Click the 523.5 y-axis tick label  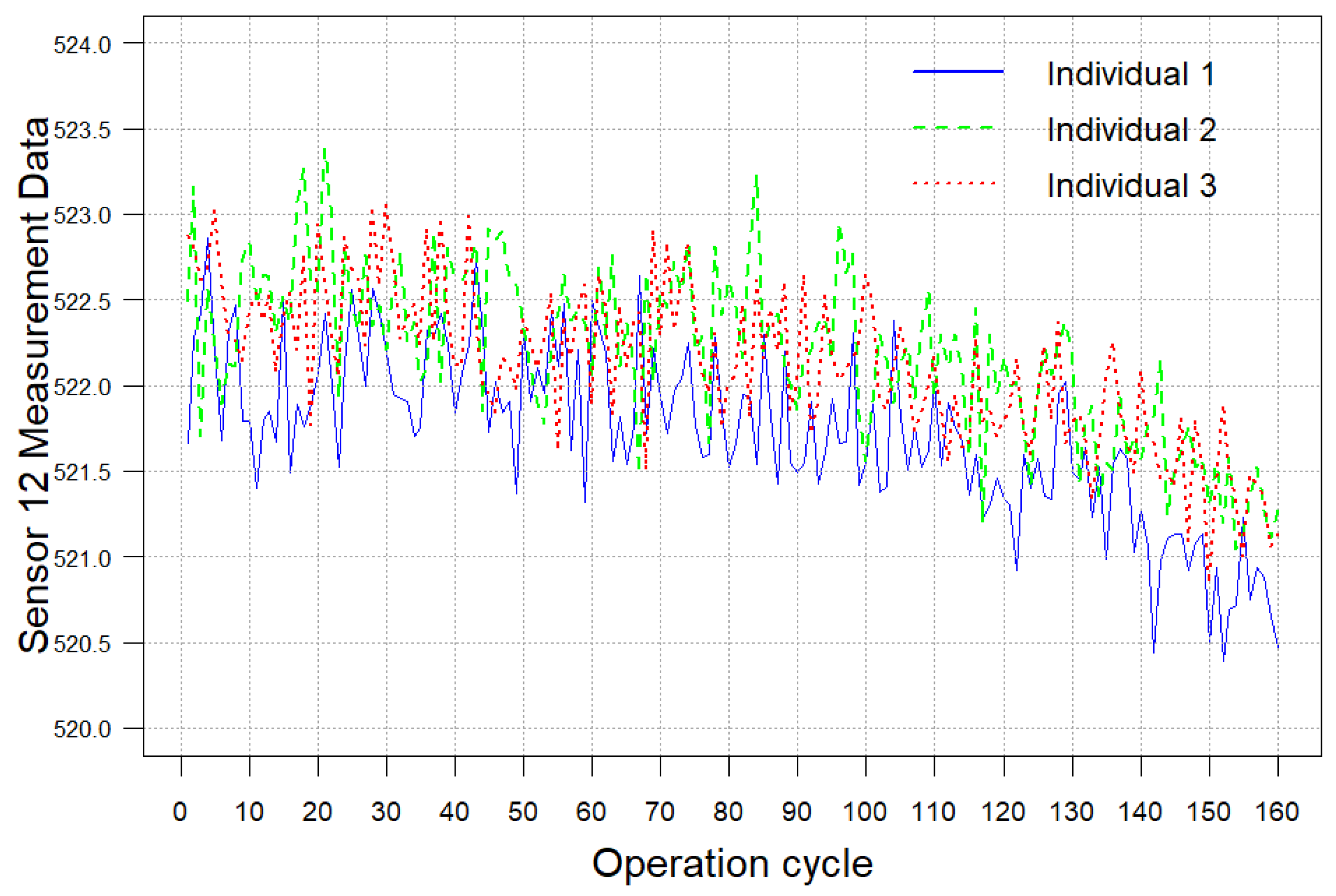pos(82,130)
